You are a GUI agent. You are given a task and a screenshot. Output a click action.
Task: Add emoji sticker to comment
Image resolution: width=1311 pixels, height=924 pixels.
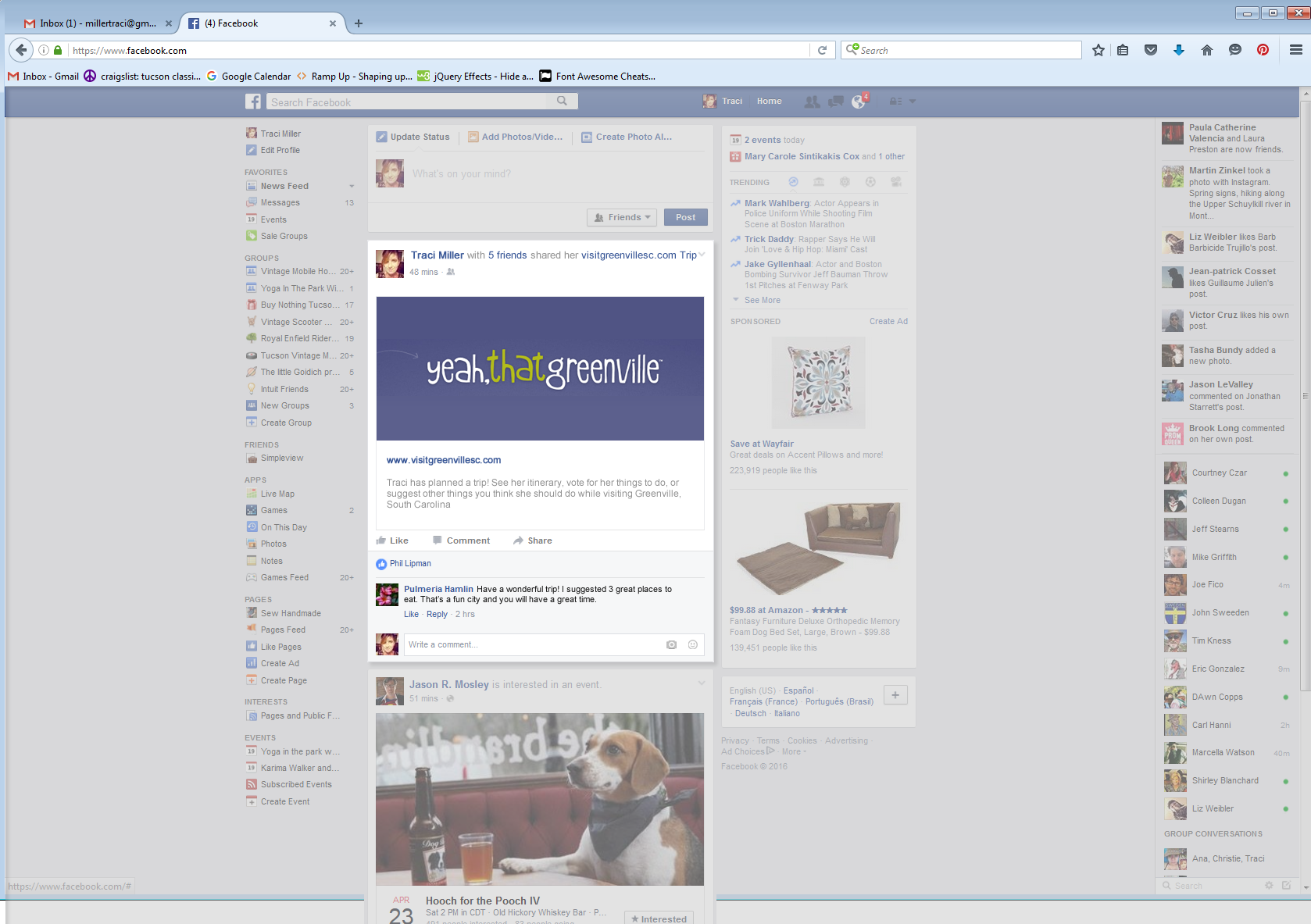pyautogui.click(x=693, y=644)
